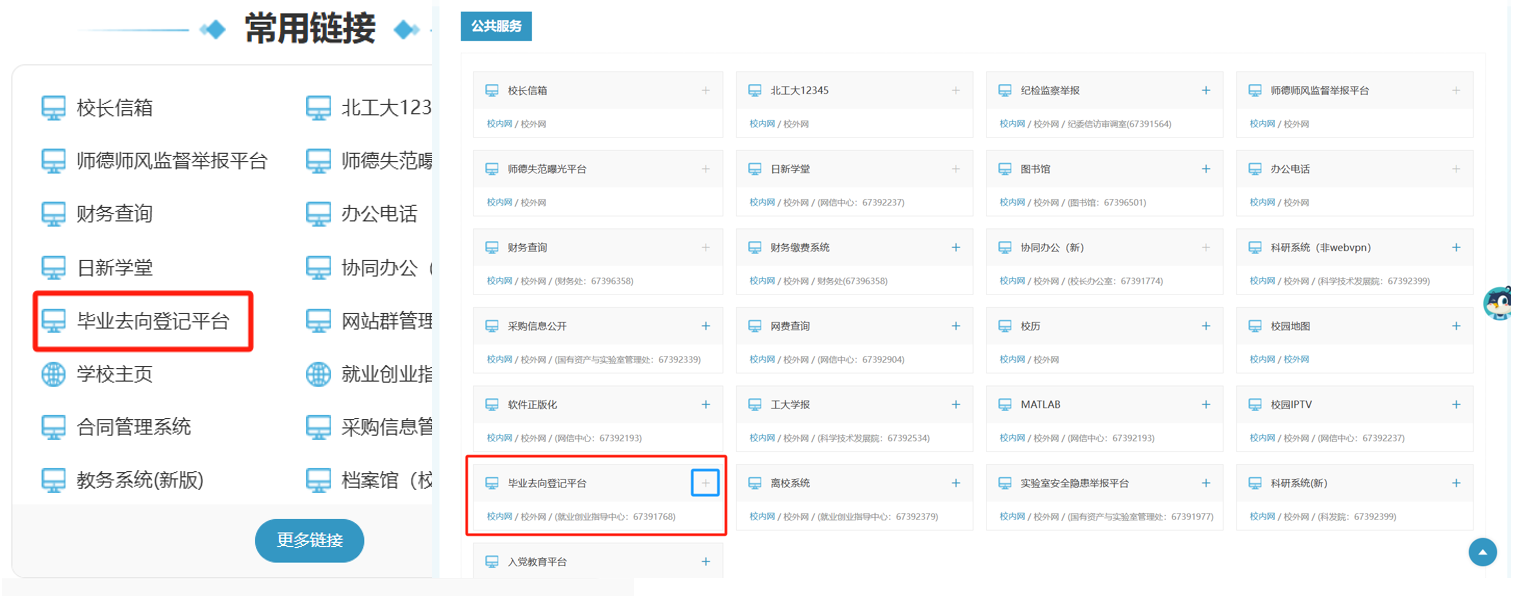Select the 公共服务 tab header
The image size is (1518, 596).
496,26
